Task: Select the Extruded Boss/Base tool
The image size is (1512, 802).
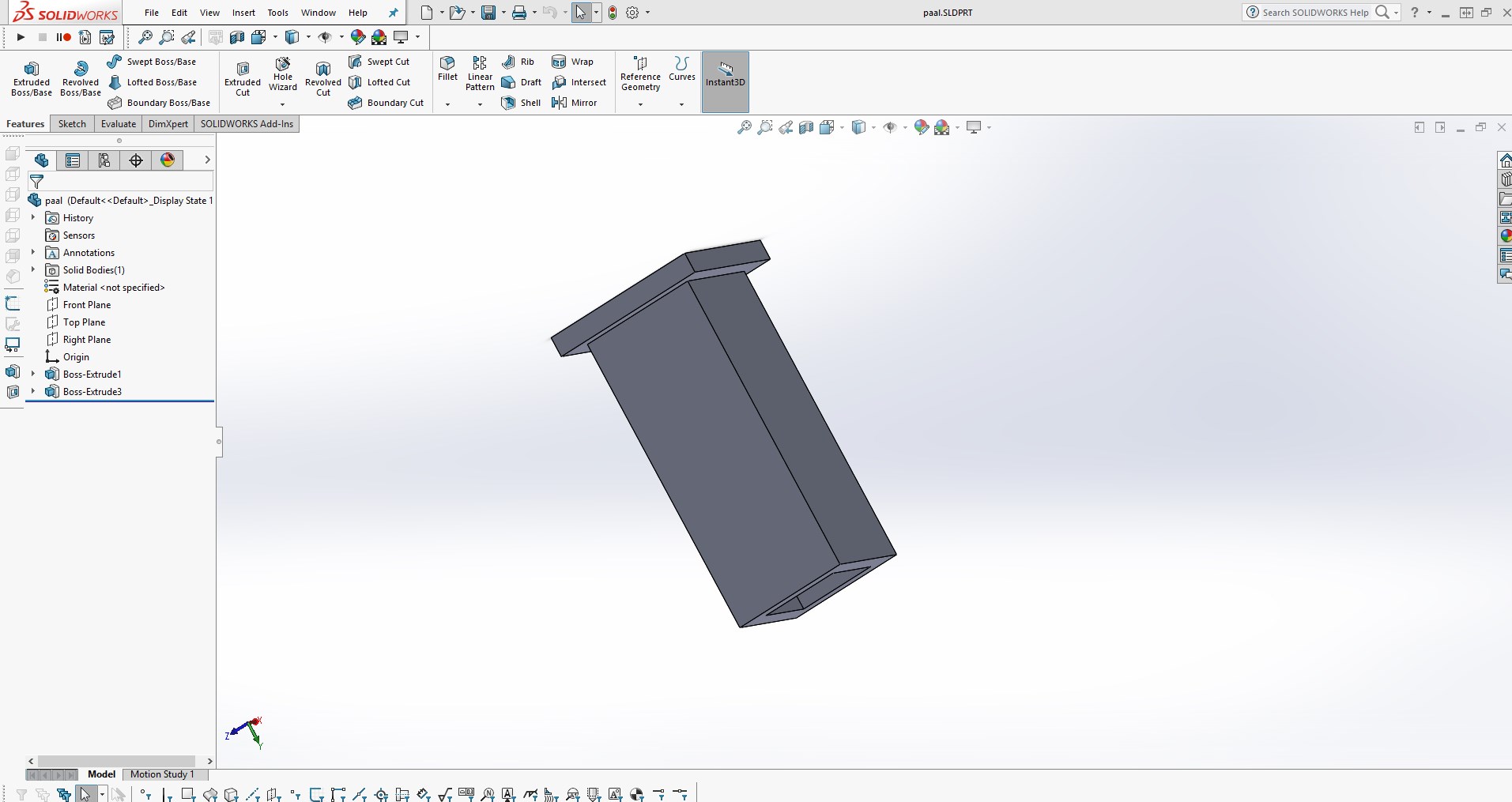Action: 32,79
